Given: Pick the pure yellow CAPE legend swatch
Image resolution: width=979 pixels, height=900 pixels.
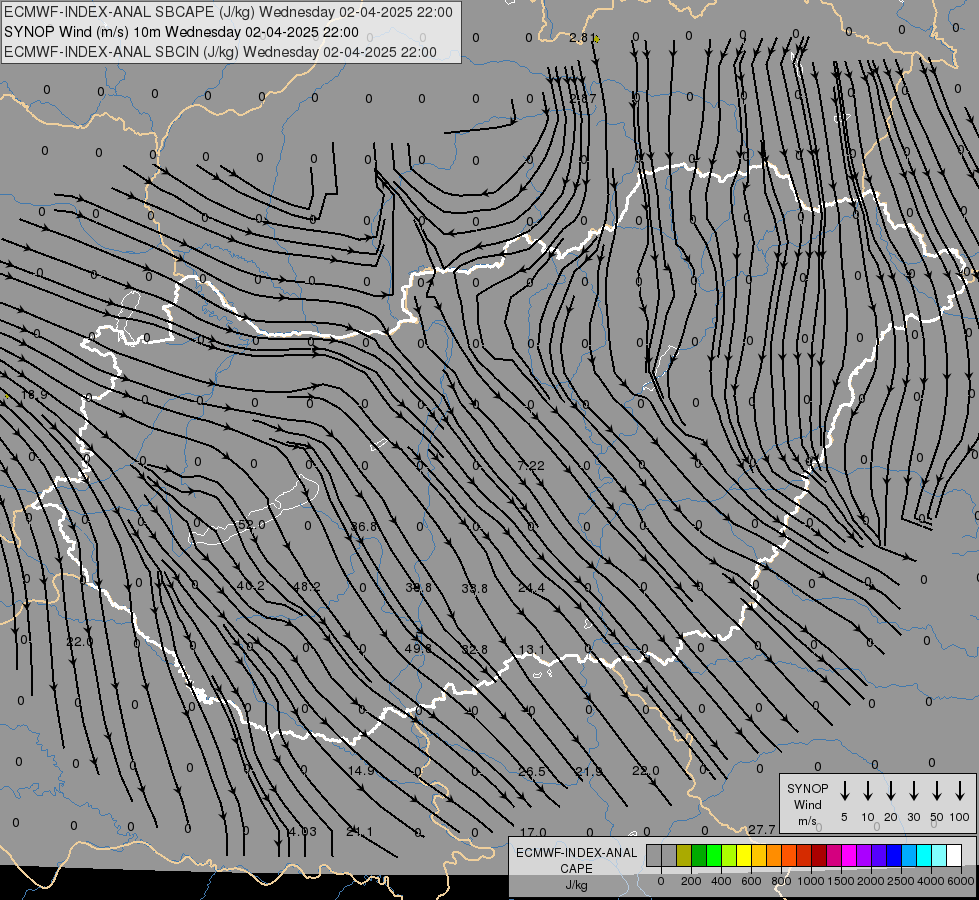Looking at the screenshot, I should (744, 855).
